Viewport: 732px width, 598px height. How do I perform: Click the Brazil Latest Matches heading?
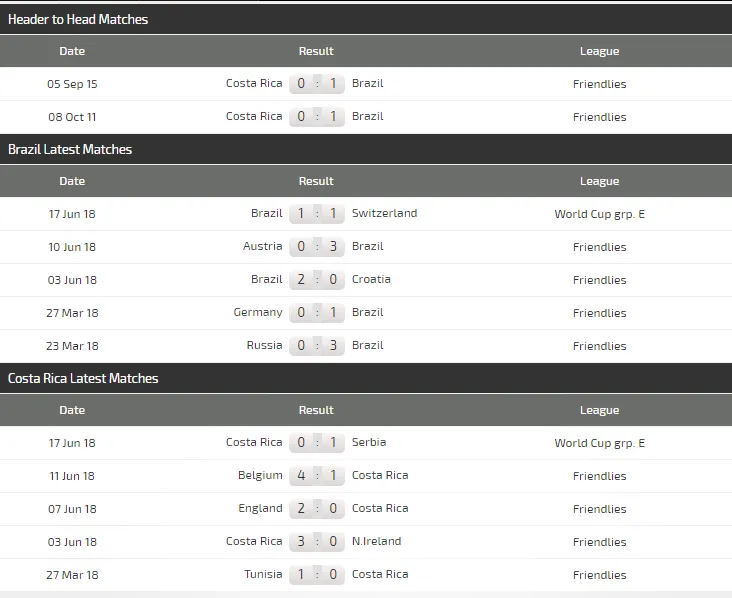pos(70,149)
